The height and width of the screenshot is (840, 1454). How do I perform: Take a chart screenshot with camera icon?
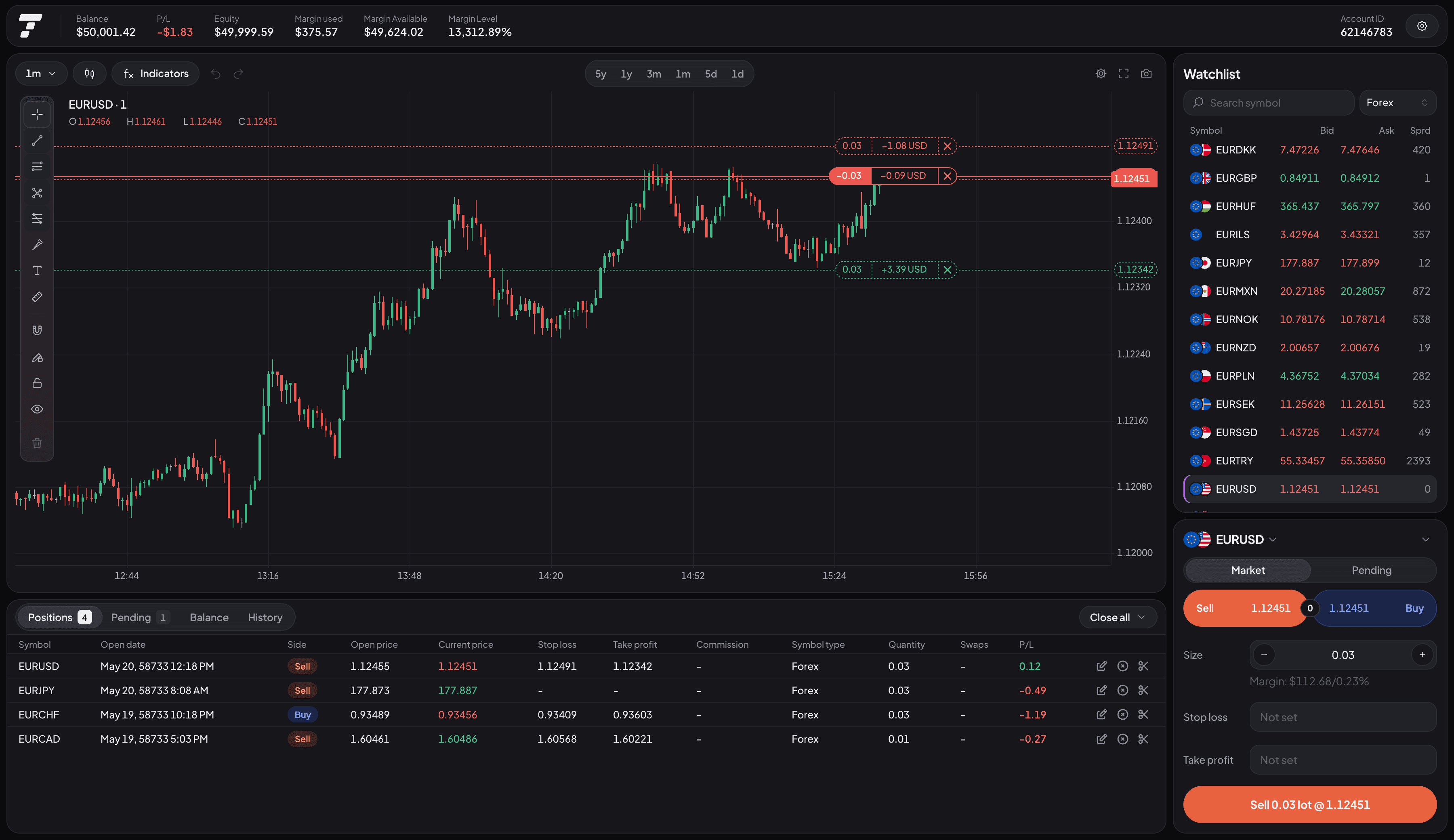(x=1146, y=74)
